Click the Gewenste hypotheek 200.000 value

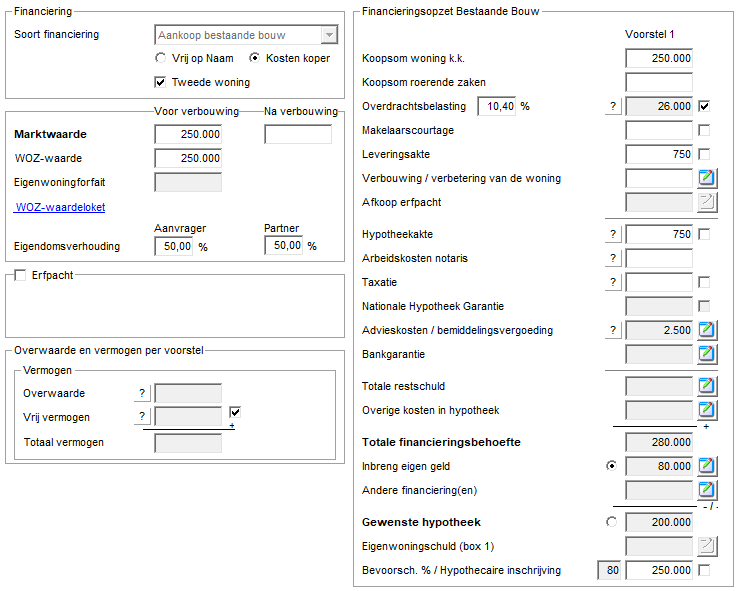[x=659, y=522]
